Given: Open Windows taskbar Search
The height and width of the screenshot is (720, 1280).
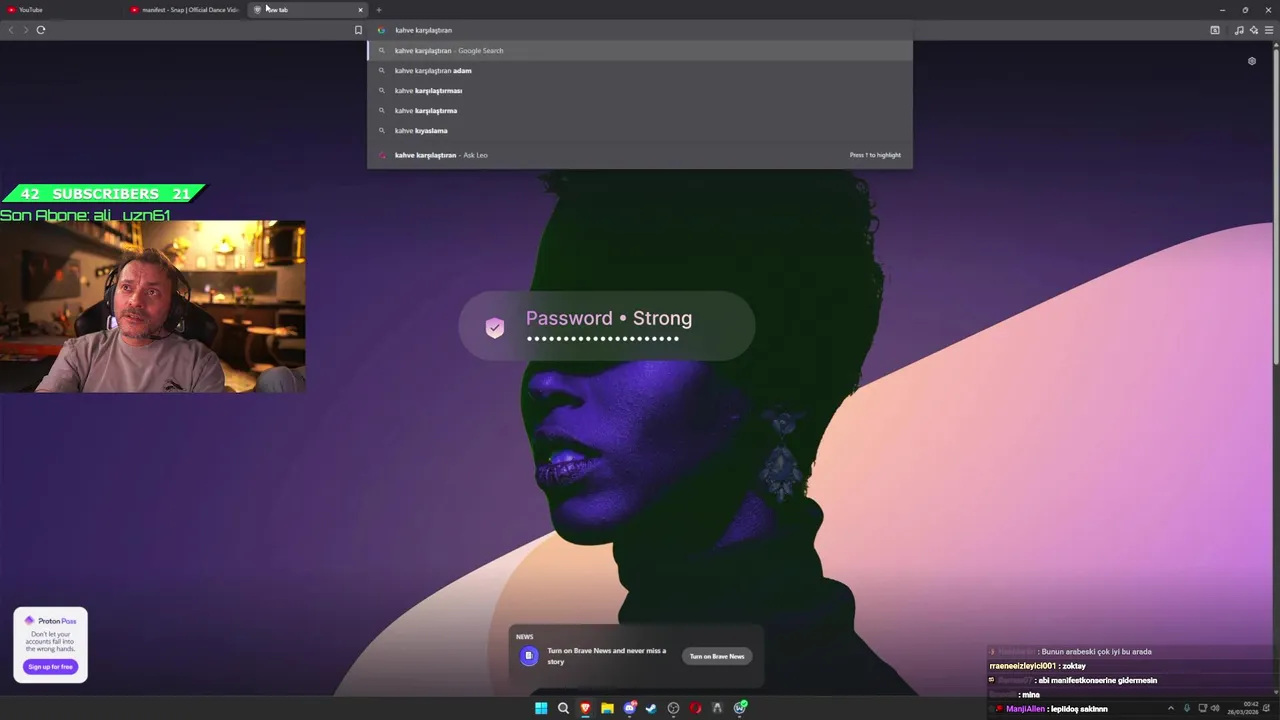Looking at the screenshot, I should click(x=563, y=708).
